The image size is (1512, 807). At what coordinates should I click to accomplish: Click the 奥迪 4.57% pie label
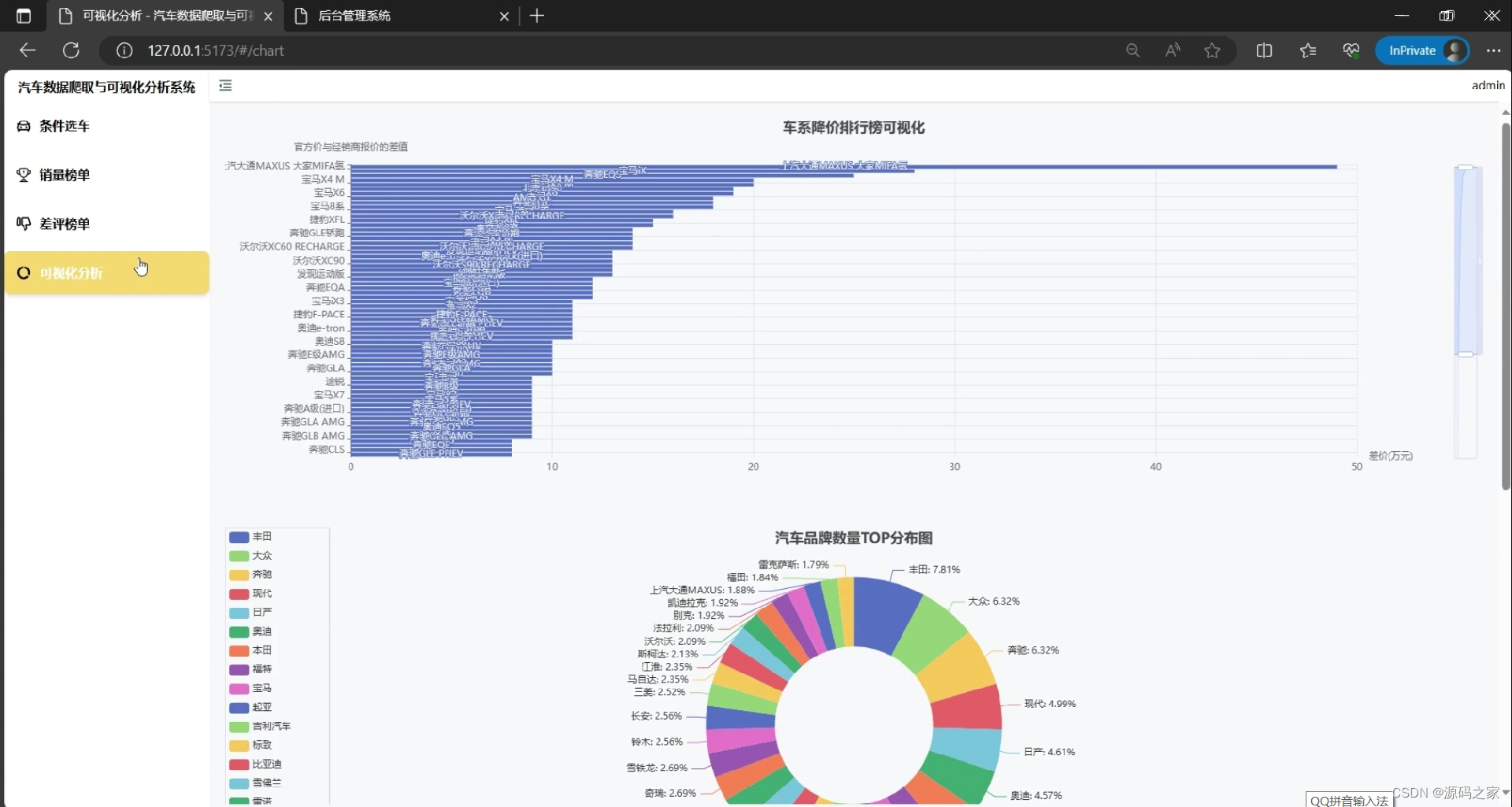coord(1036,795)
